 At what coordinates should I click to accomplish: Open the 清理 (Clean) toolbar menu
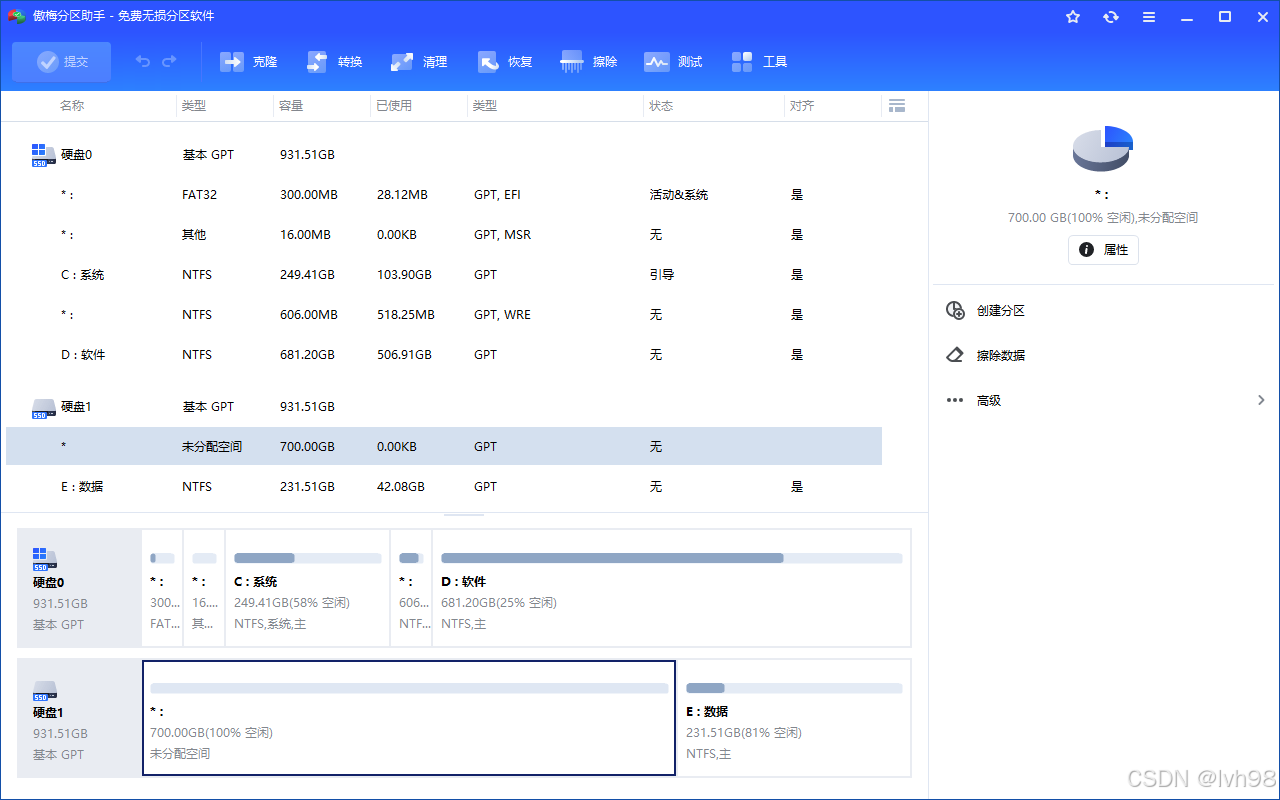pos(420,62)
